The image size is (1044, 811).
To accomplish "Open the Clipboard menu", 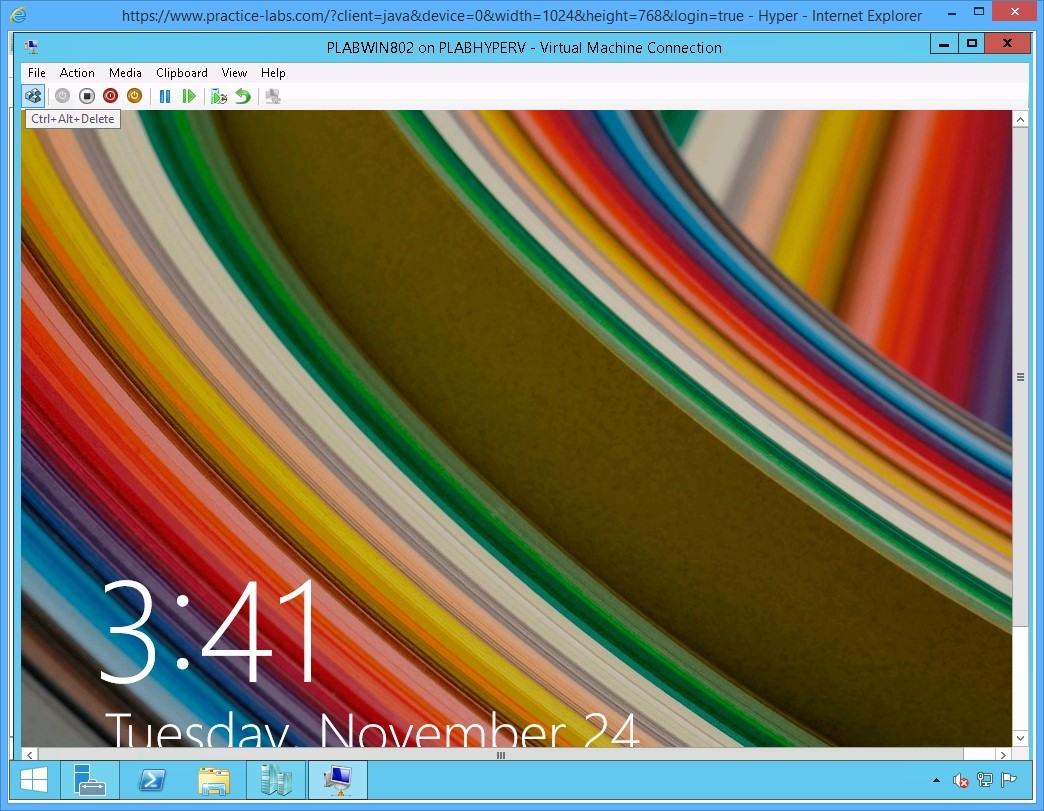I will pyautogui.click(x=181, y=72).
